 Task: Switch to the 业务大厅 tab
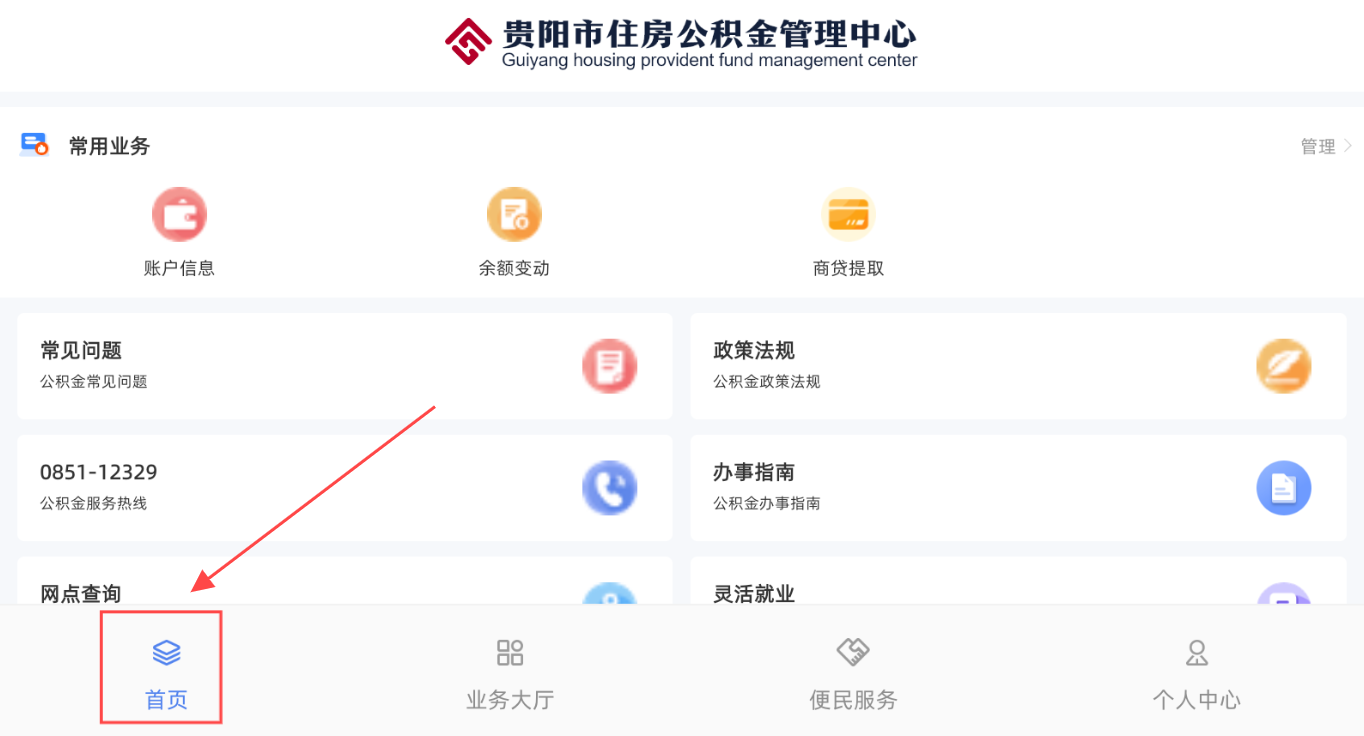point(510,674)
